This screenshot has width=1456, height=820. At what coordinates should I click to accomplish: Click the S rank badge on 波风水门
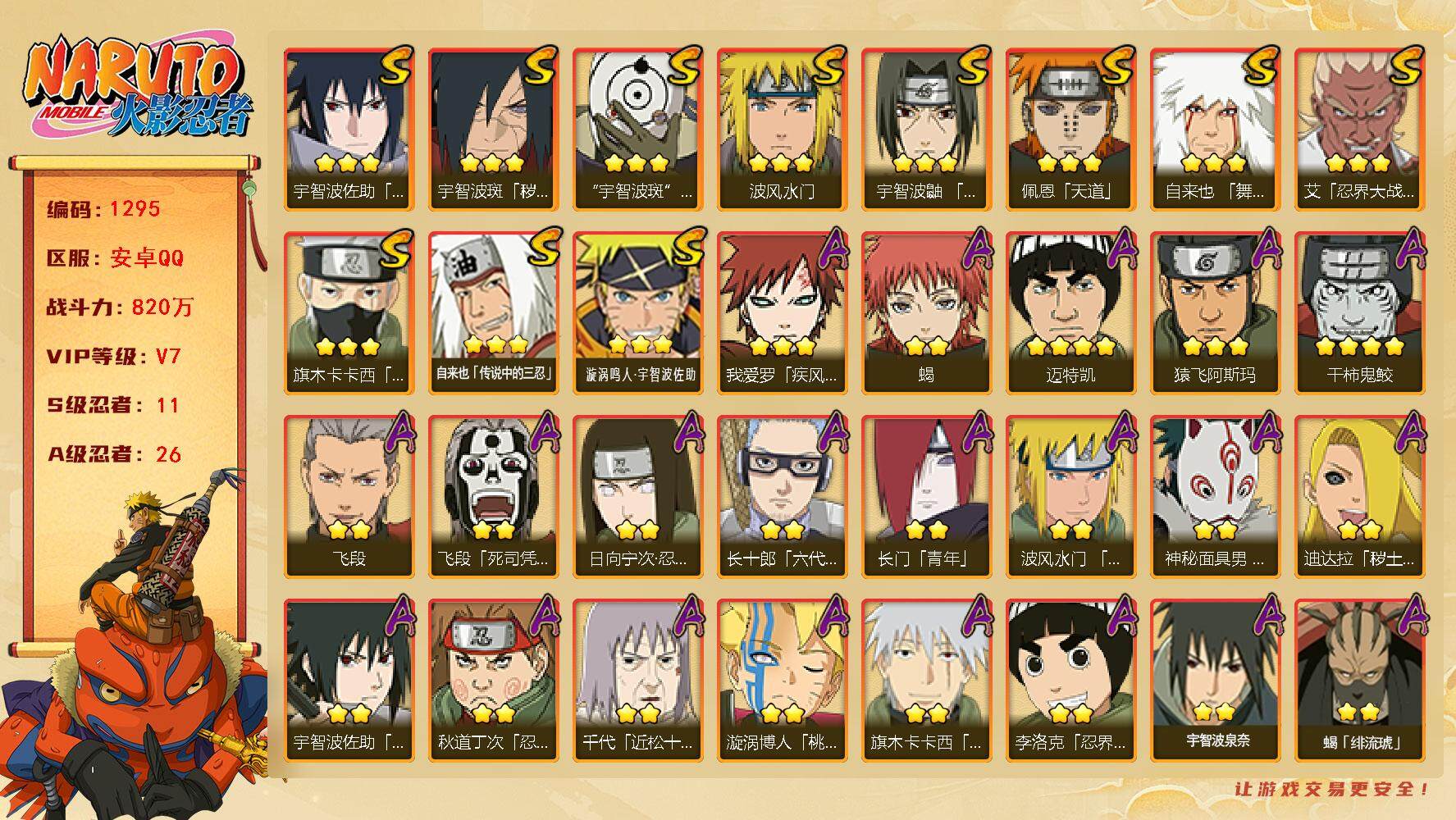(x=829, y=64)
